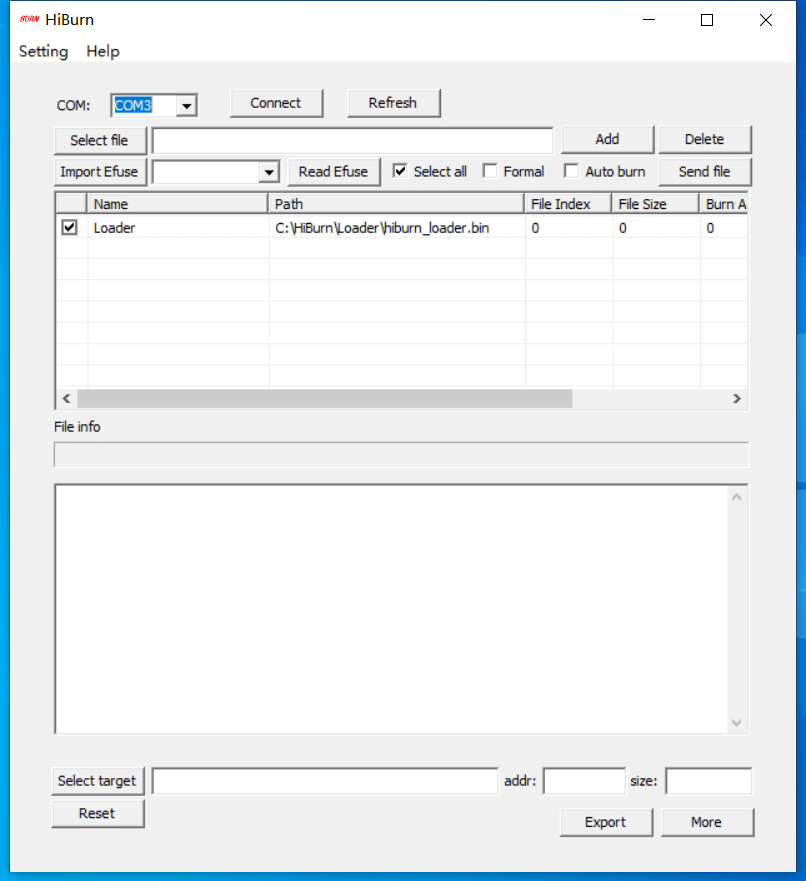Viewport: 806px width, 881px height.
Task: Click the File info field
Action: [401, 455]
